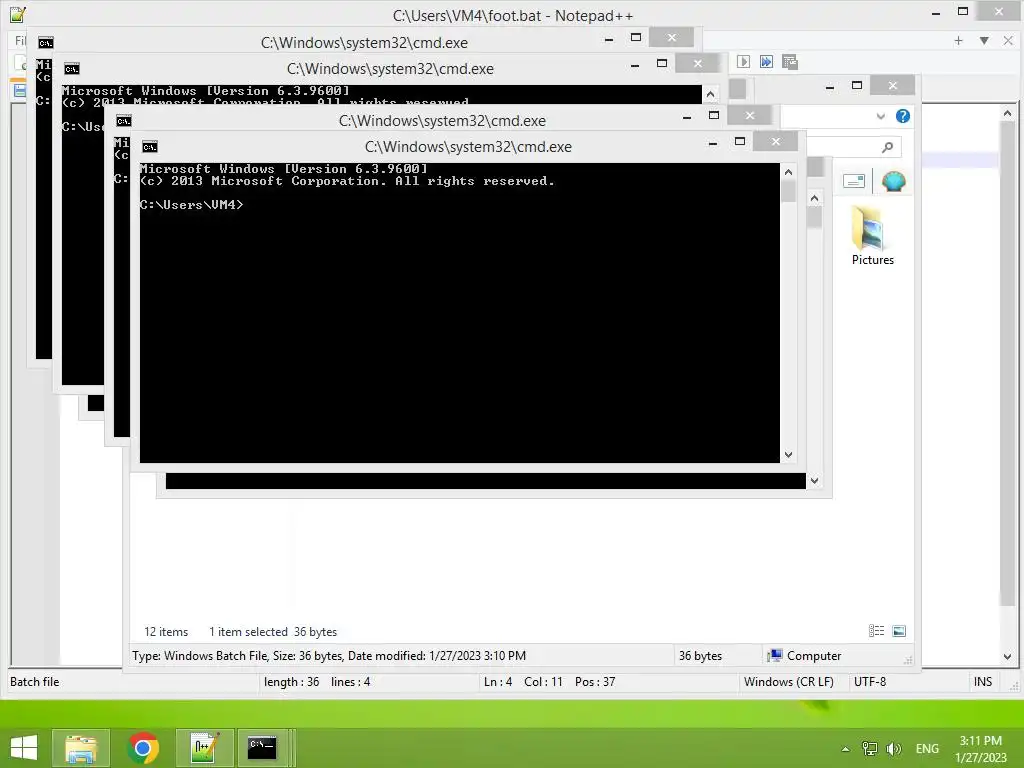
Task: Click the envelope card ribbon icon in Explorer
Action: pos(854,181)
